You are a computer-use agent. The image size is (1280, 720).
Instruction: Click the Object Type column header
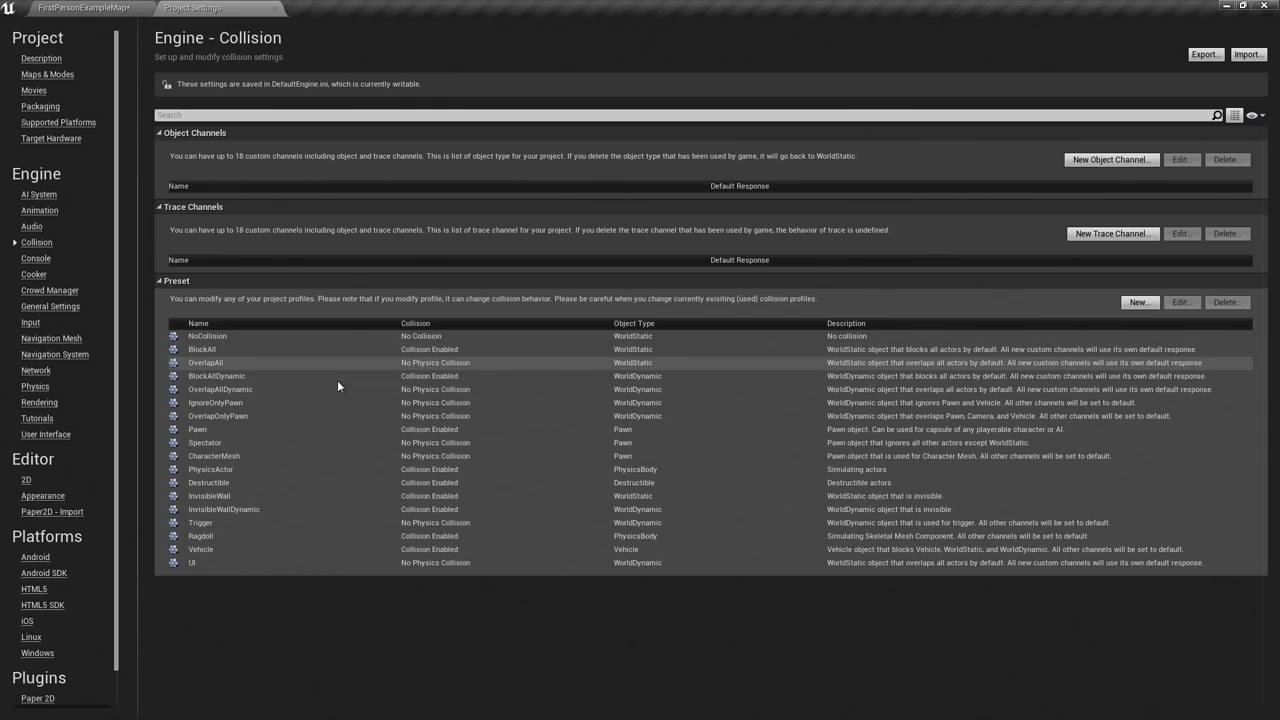pos(634,324)
